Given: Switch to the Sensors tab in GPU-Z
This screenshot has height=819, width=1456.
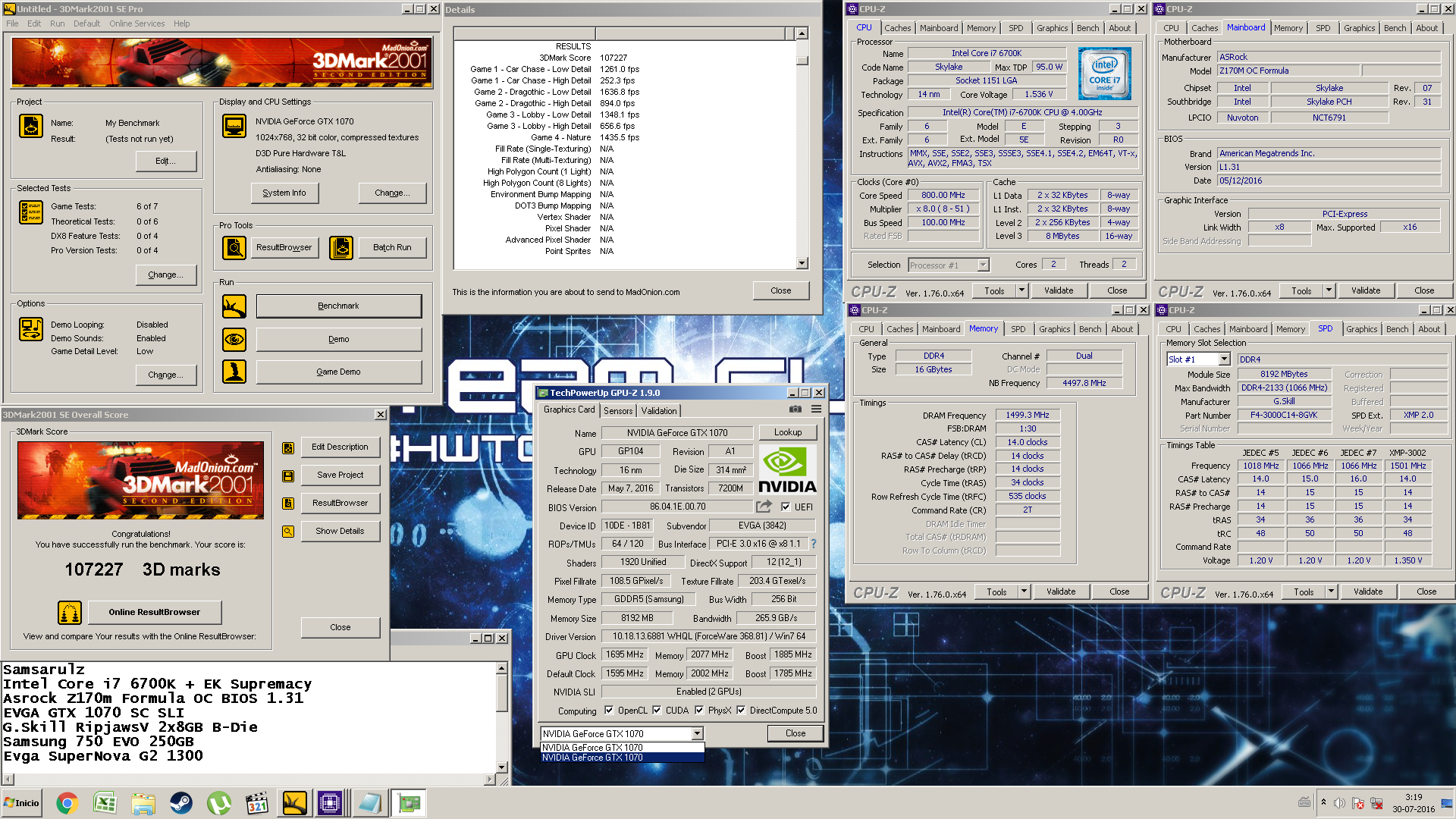Looking at the screenshot, I should coord(618,410).
